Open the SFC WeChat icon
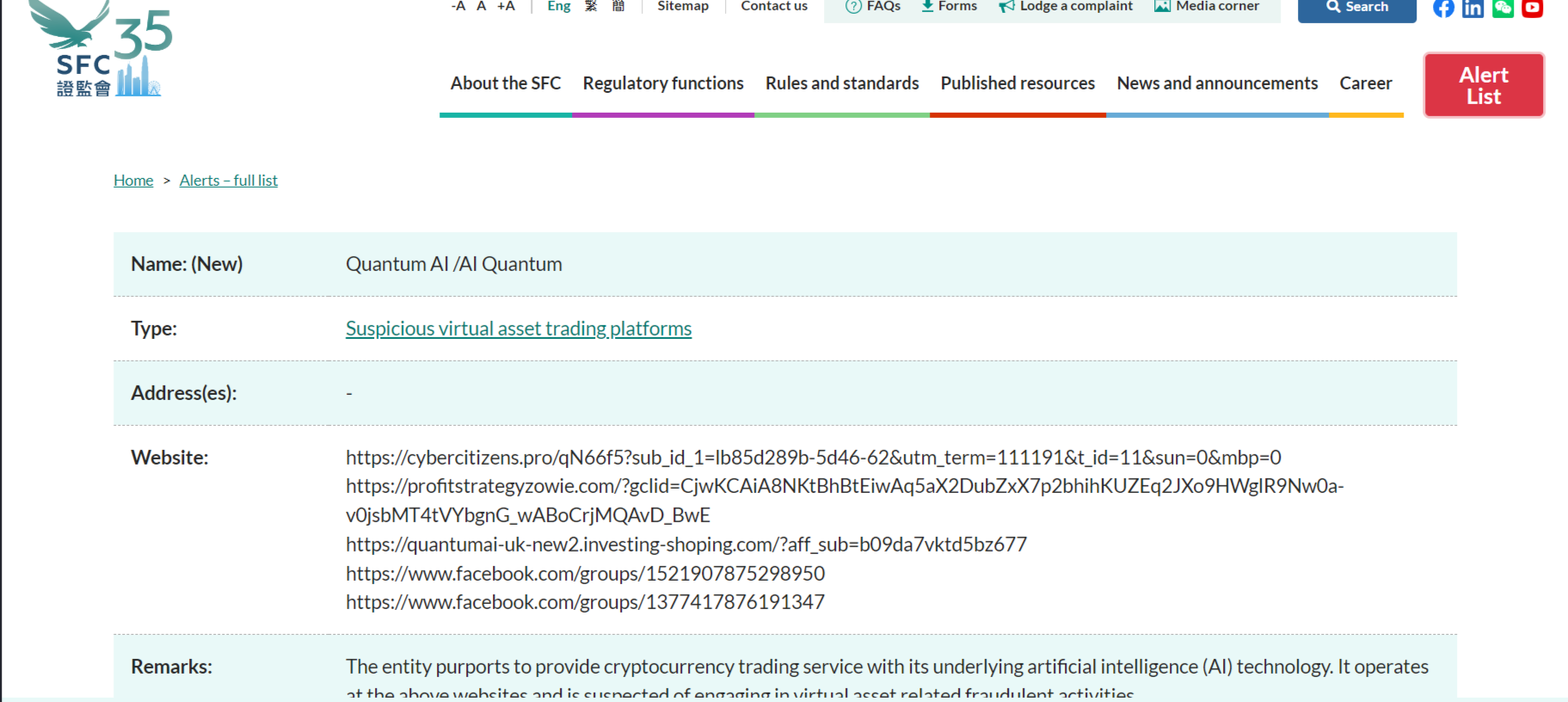 (x=1503, y=8)
